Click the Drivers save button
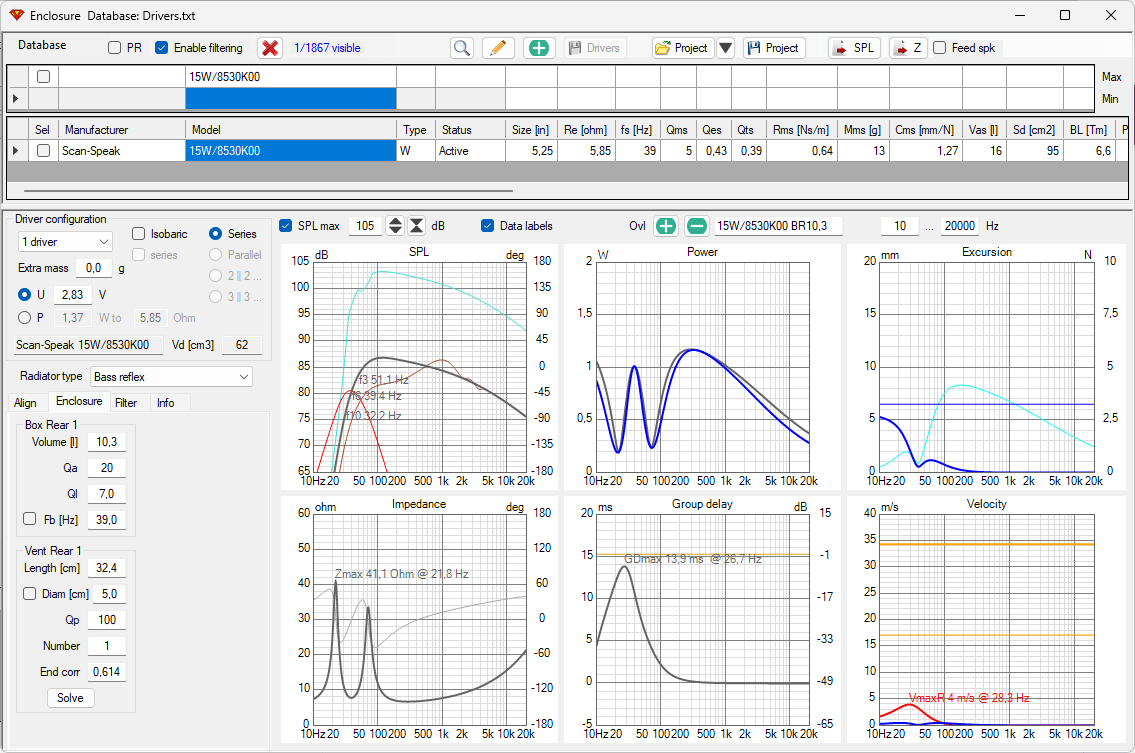 point(594,48)
